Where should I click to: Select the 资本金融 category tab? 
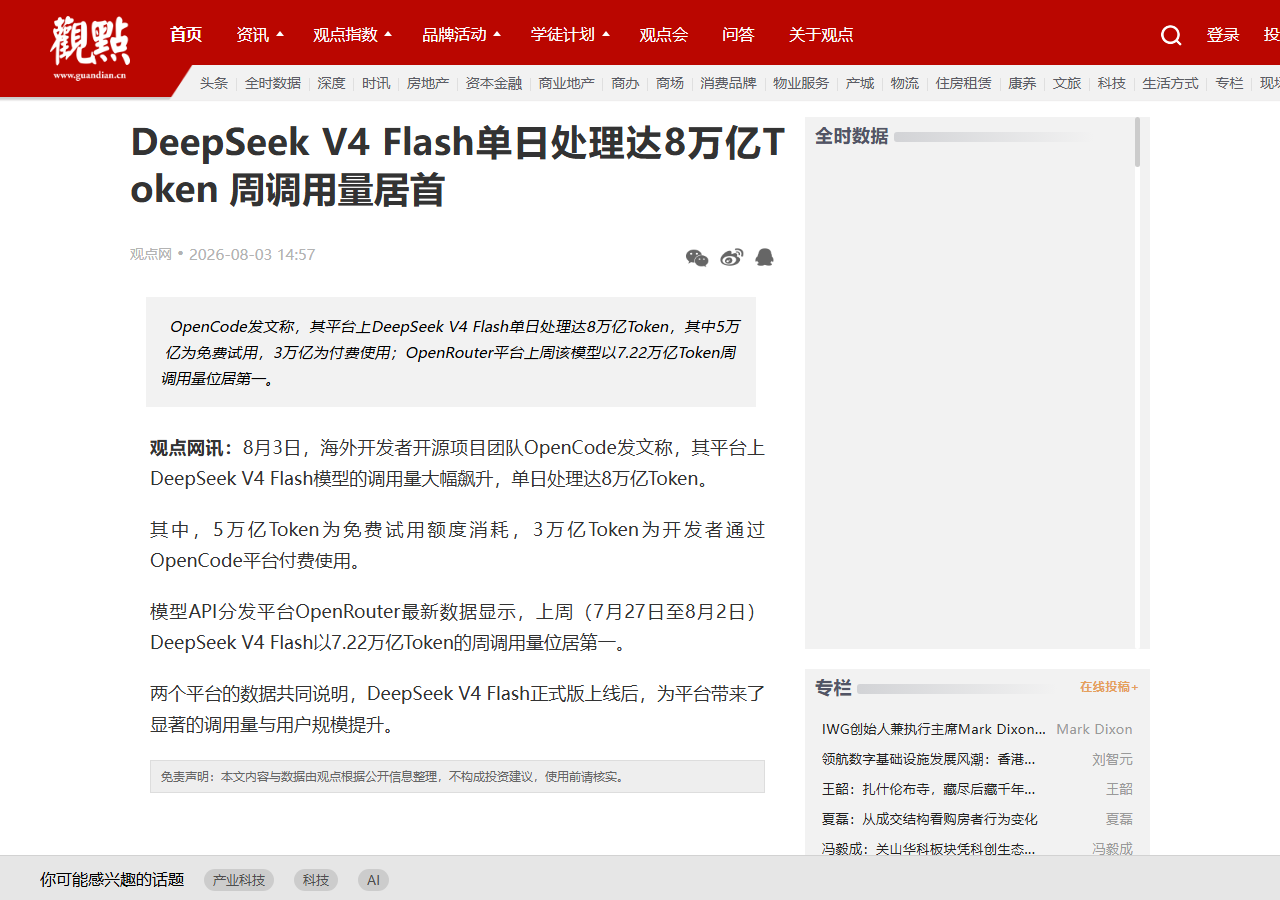(x=494, y=83)
